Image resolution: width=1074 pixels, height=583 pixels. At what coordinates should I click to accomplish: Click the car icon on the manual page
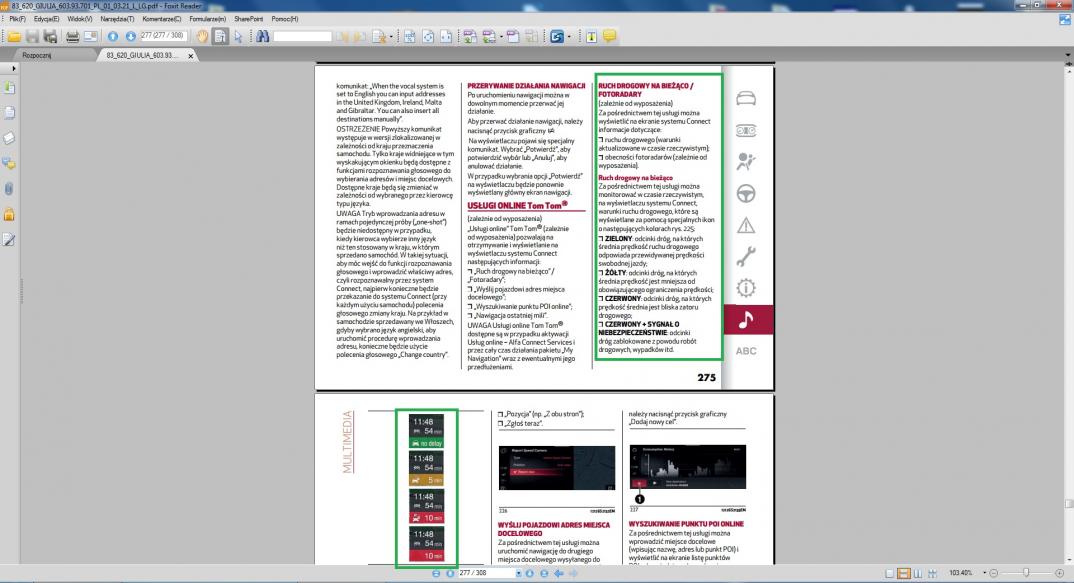746,99
